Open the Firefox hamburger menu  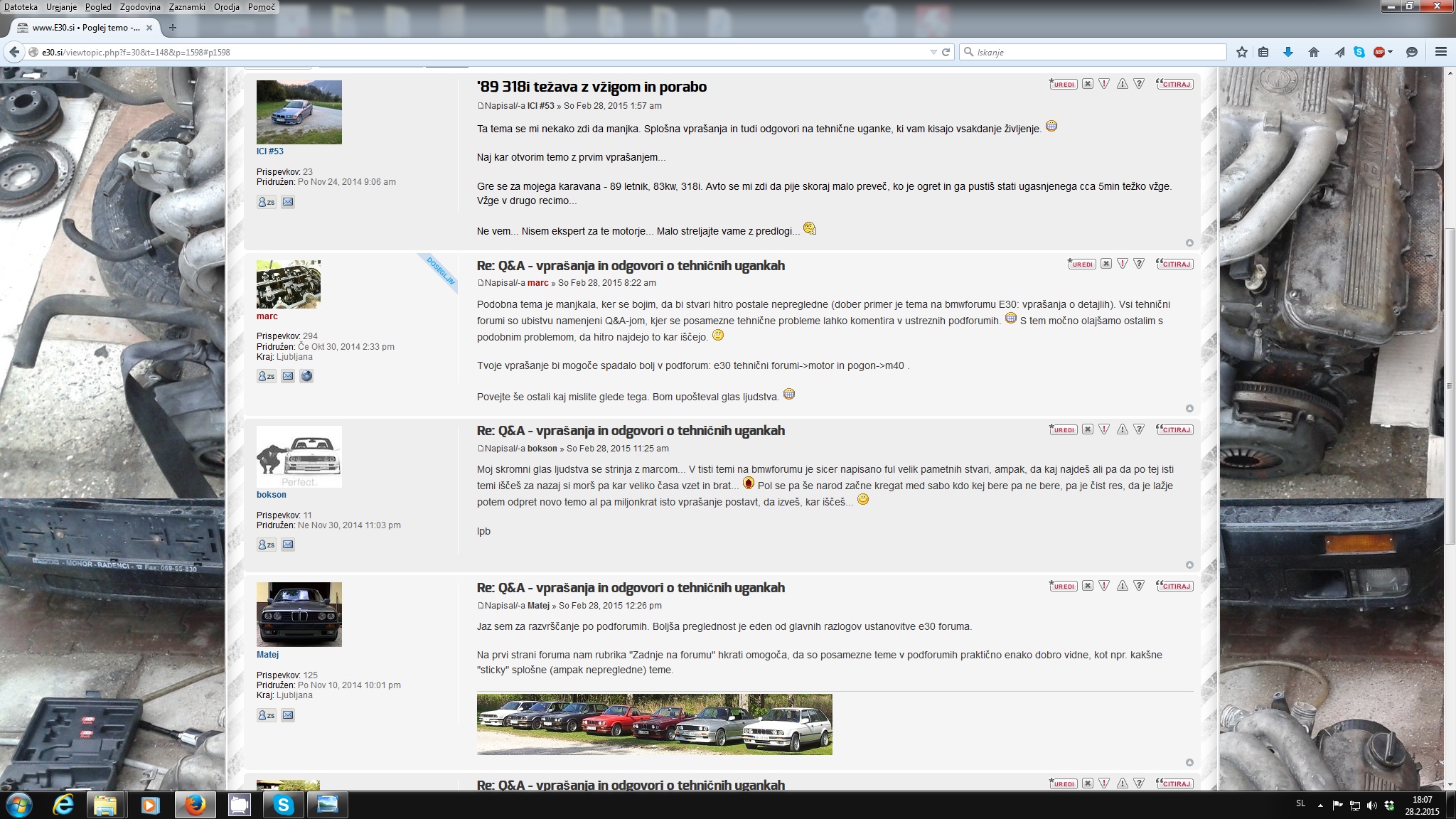[x=1441, y=52]
